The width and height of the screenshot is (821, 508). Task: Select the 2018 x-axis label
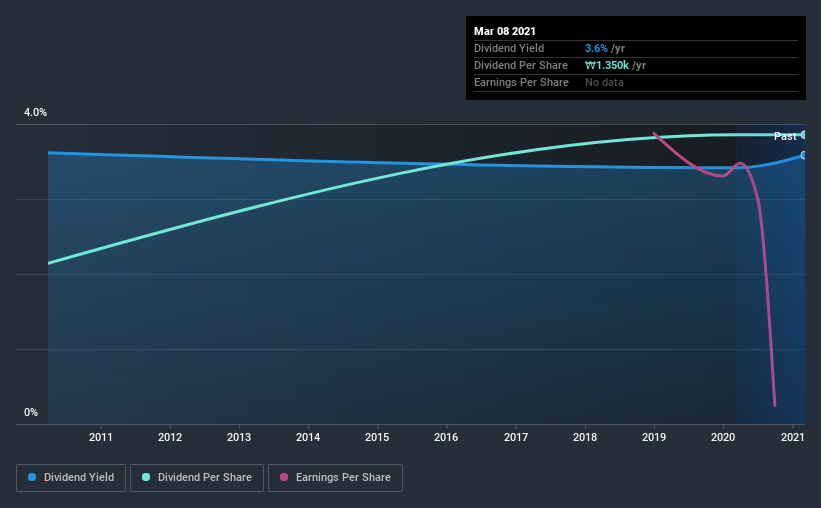(x=585, y=437)
